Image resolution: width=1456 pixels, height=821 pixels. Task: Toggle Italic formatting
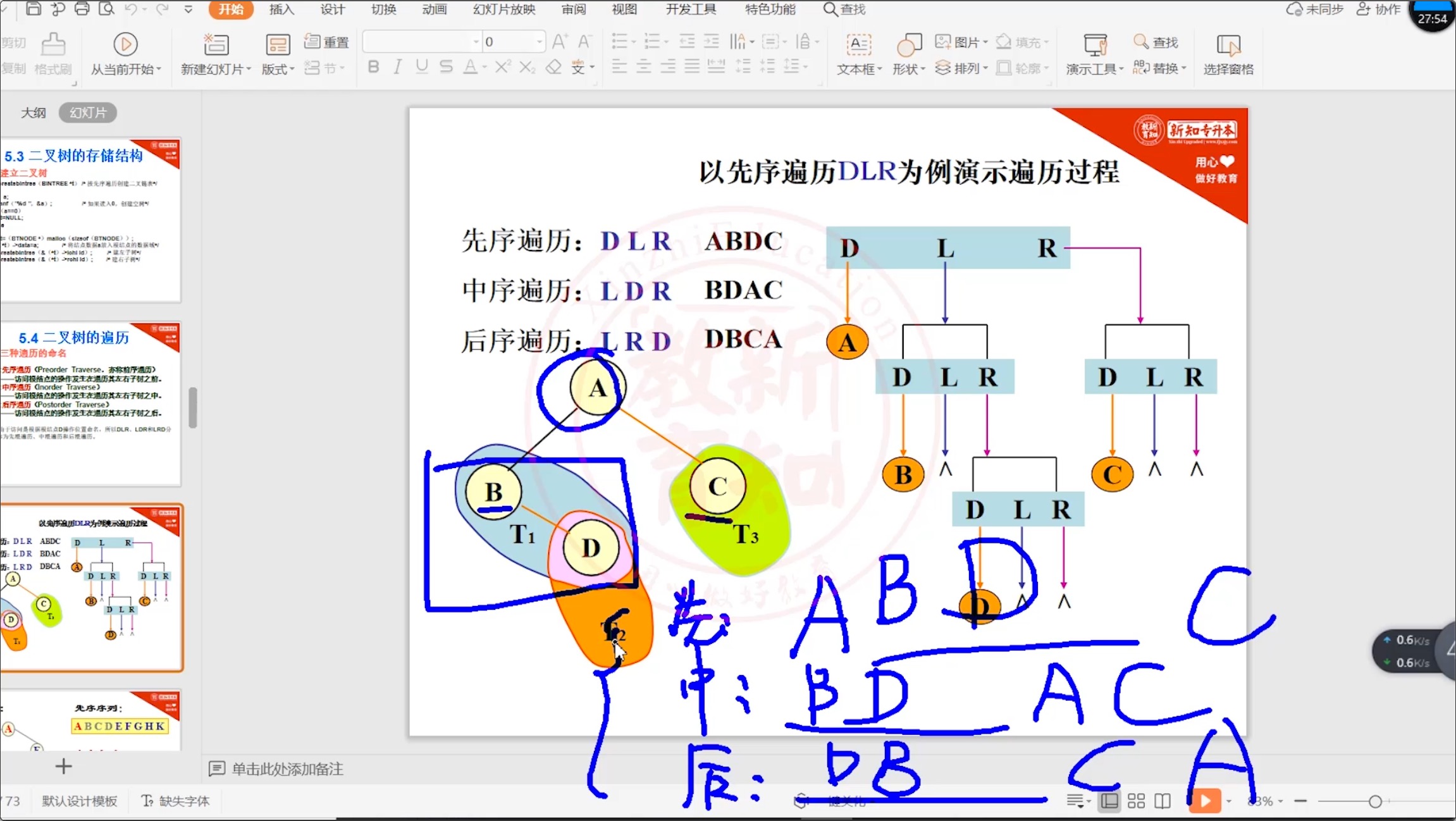[397, 66]
